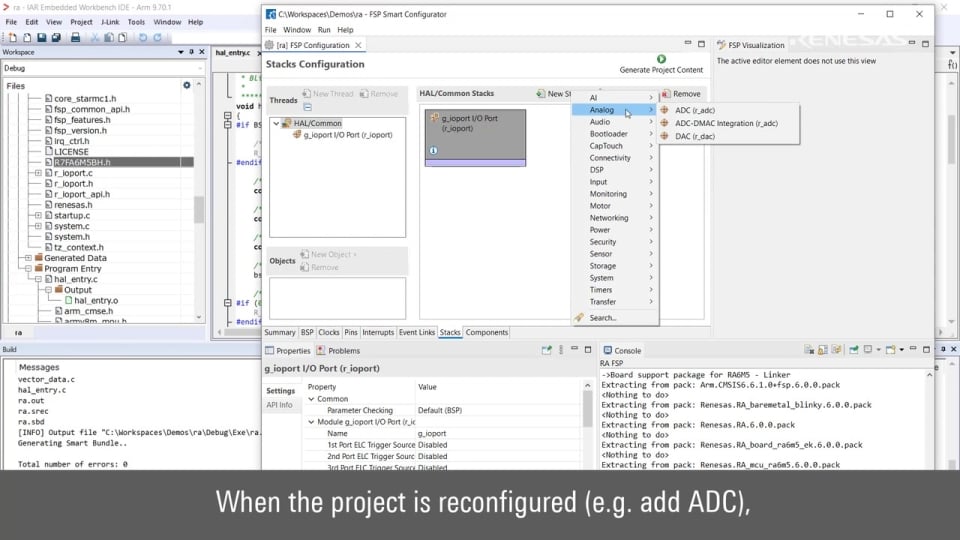Click the Search entry with magnifier icon
The image size is (960, 540).
(602, 318)
